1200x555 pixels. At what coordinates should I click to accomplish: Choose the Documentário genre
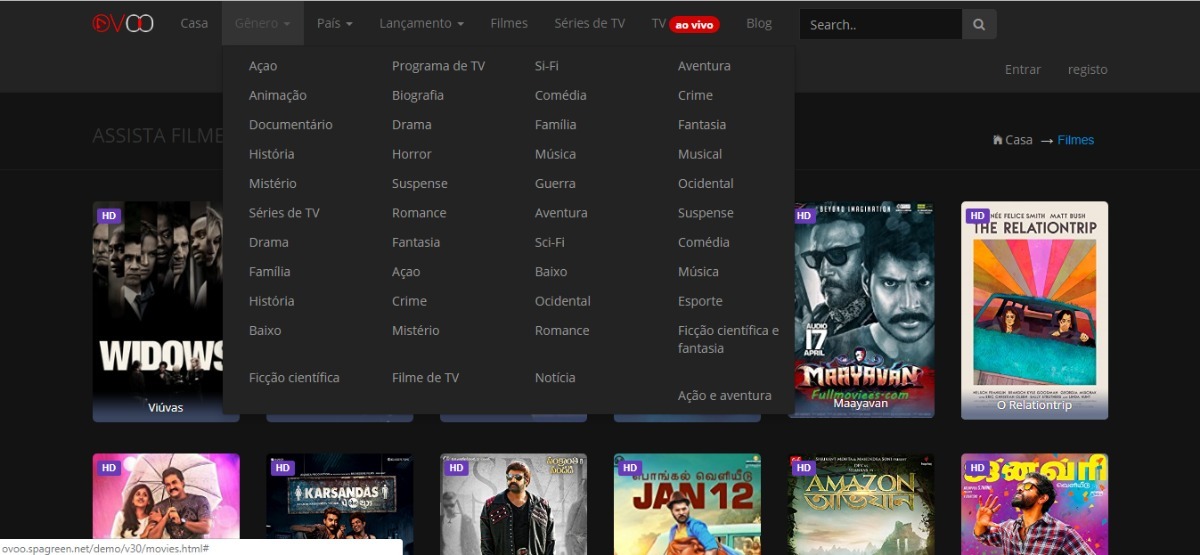[x=291, y=125]
